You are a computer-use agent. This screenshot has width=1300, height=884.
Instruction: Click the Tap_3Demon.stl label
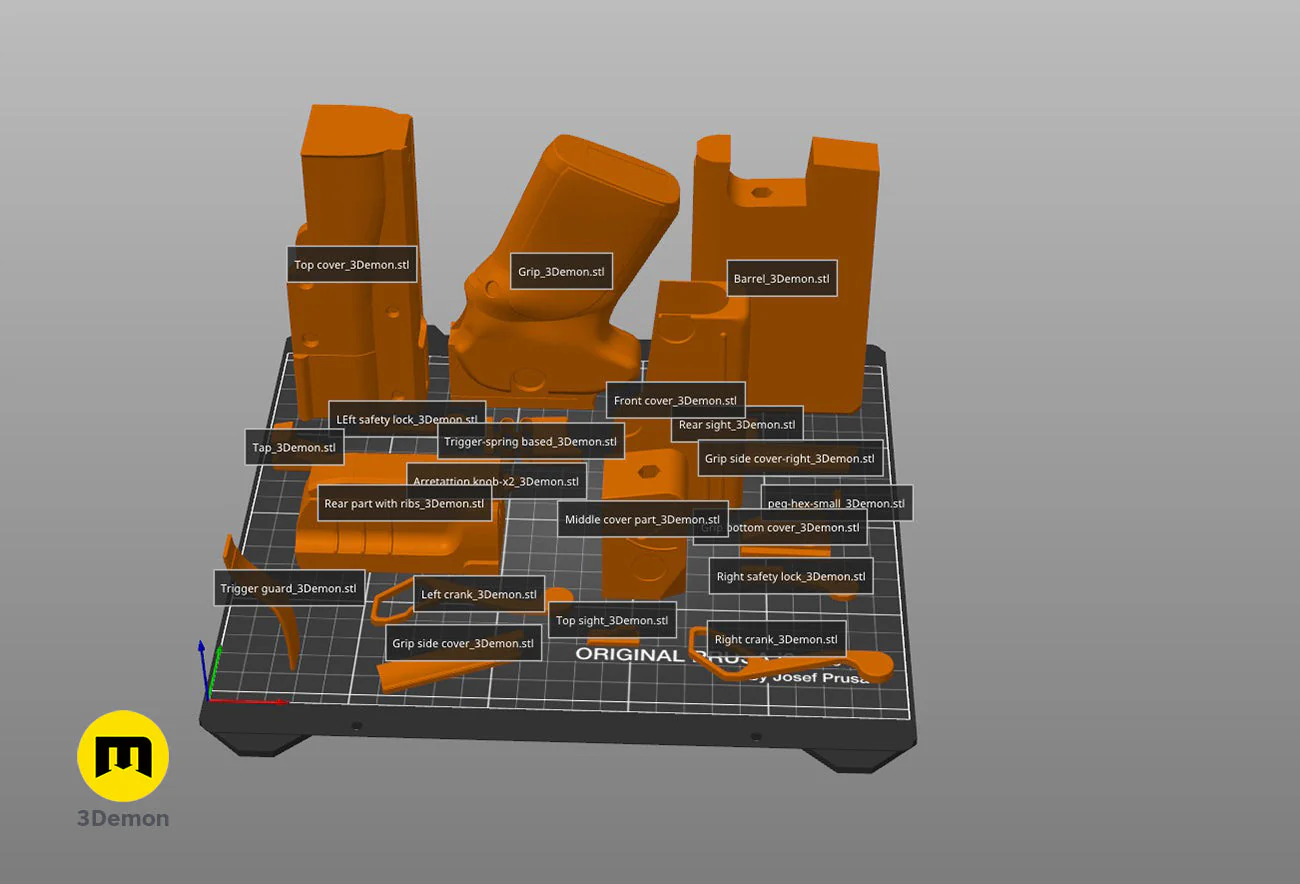click(x=294, y=447)
